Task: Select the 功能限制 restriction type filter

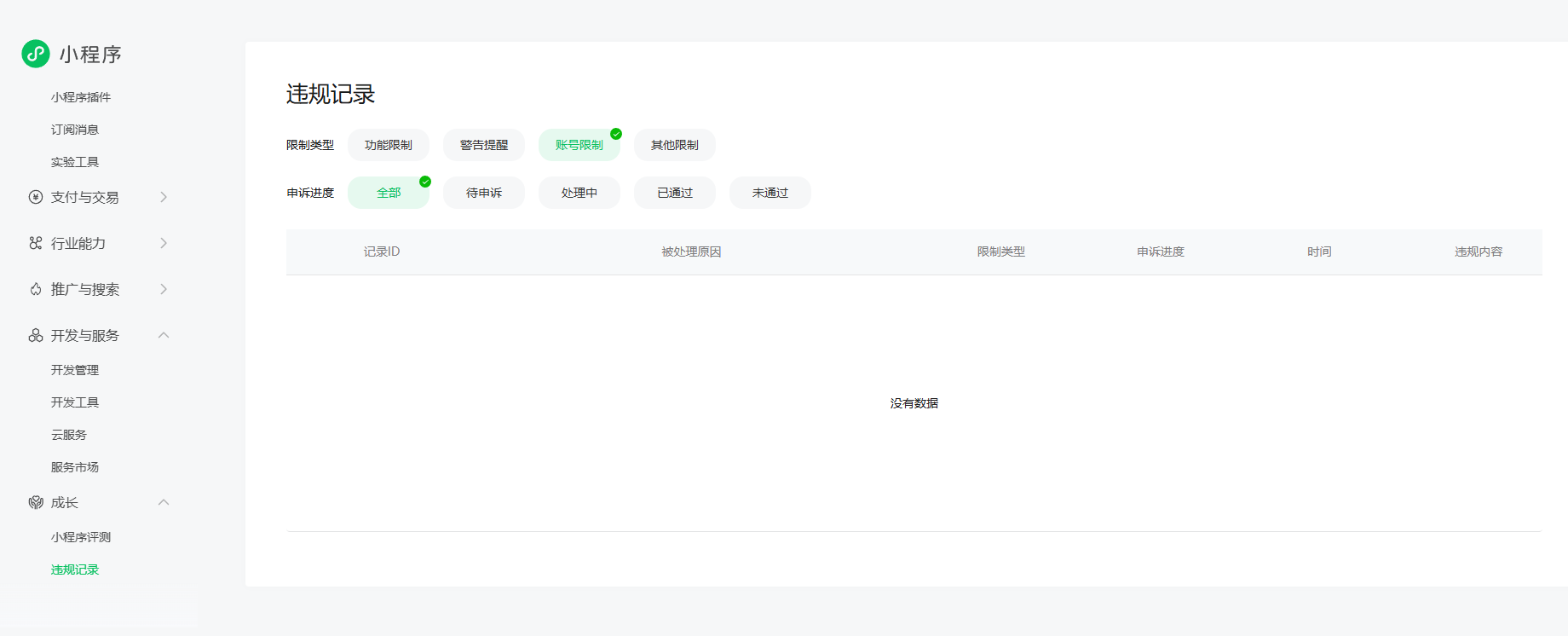Action: coord(389,145)
